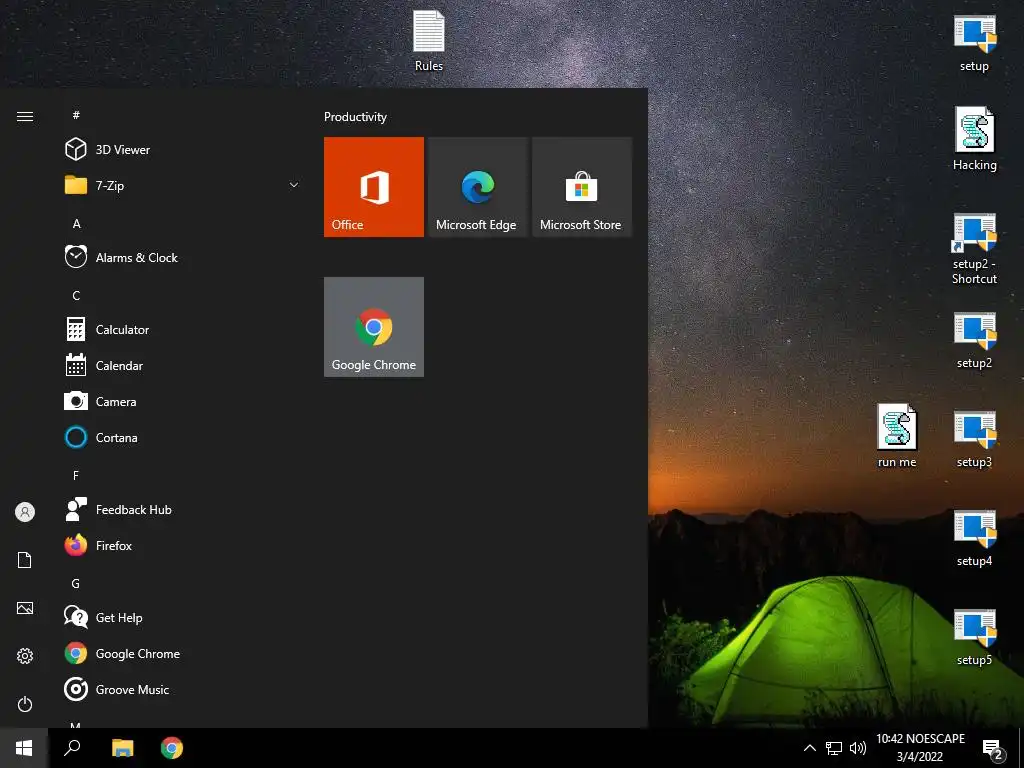Select the setup3 desktop icon
The height and width of the screenshot is (768, 1024).
[974, 440]
